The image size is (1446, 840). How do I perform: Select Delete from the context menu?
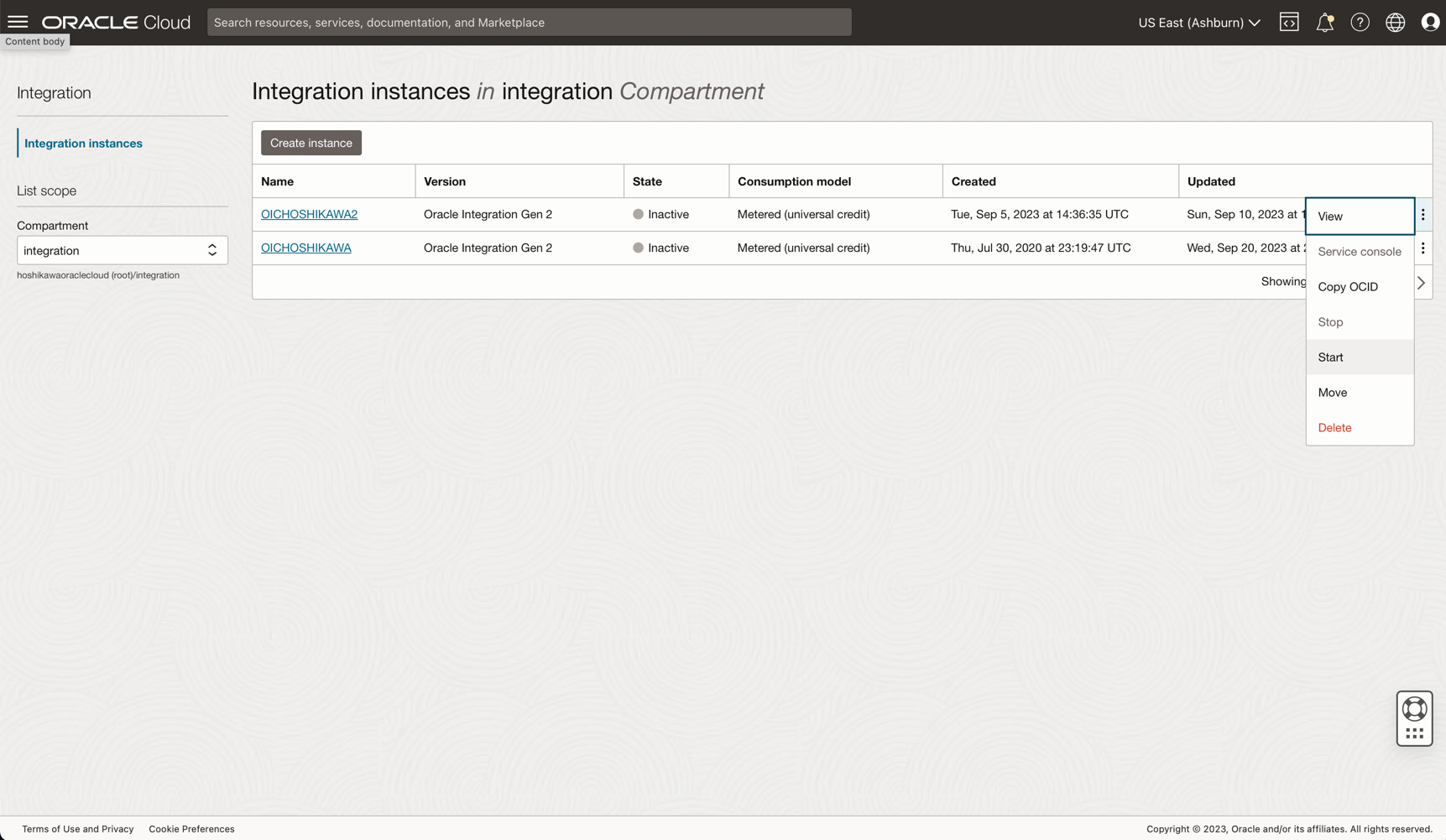pos(1334,427)
